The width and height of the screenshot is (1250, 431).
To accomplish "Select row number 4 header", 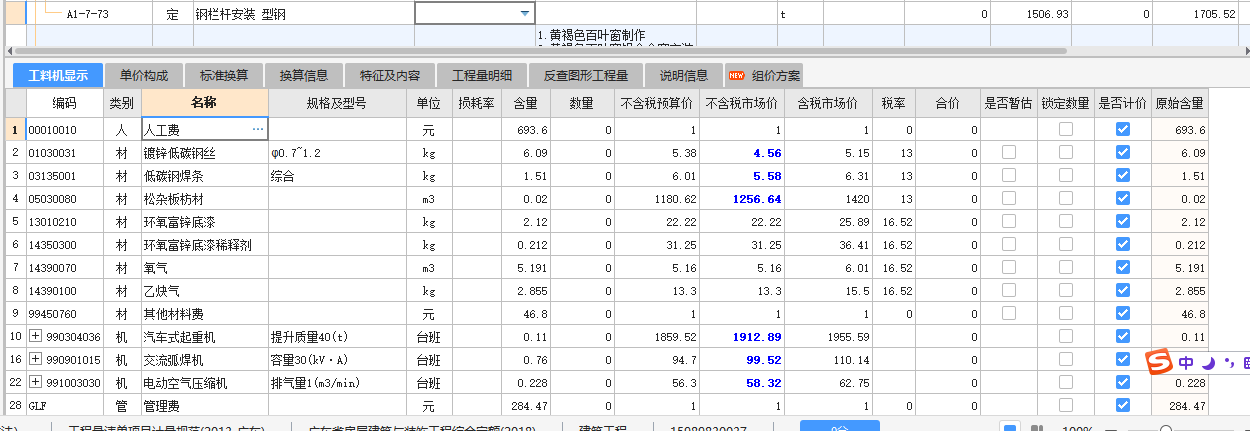I will pos(14,199).
